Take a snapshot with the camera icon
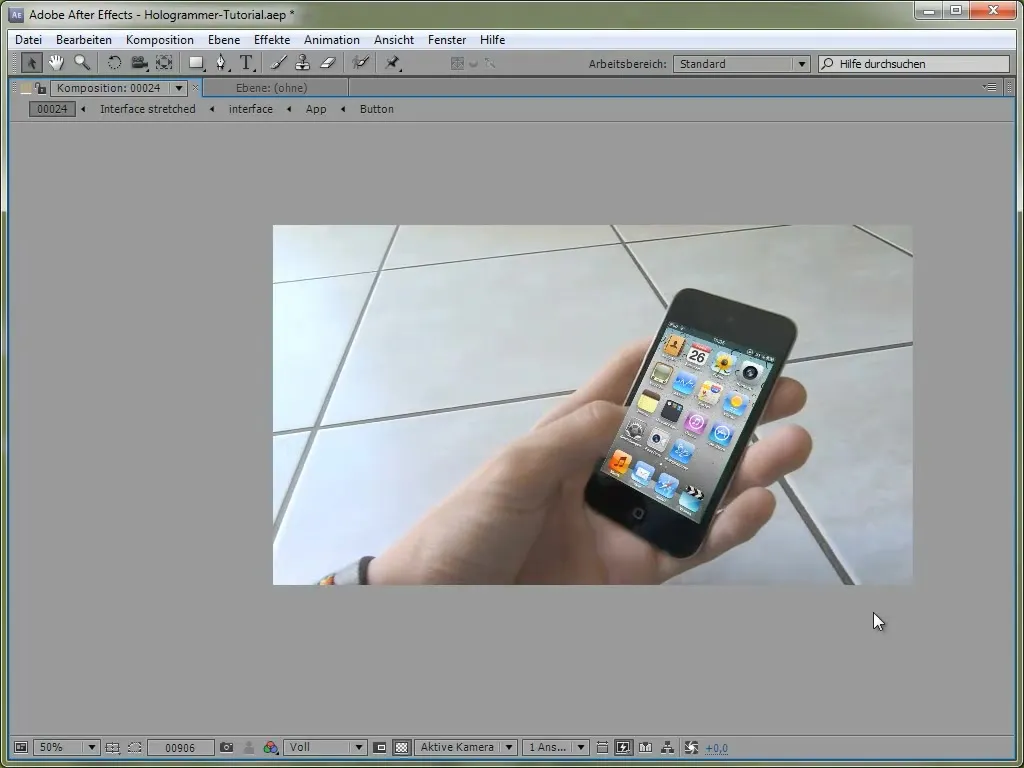Viewport: 1024px width, 768px height. (x=226, y=747)
